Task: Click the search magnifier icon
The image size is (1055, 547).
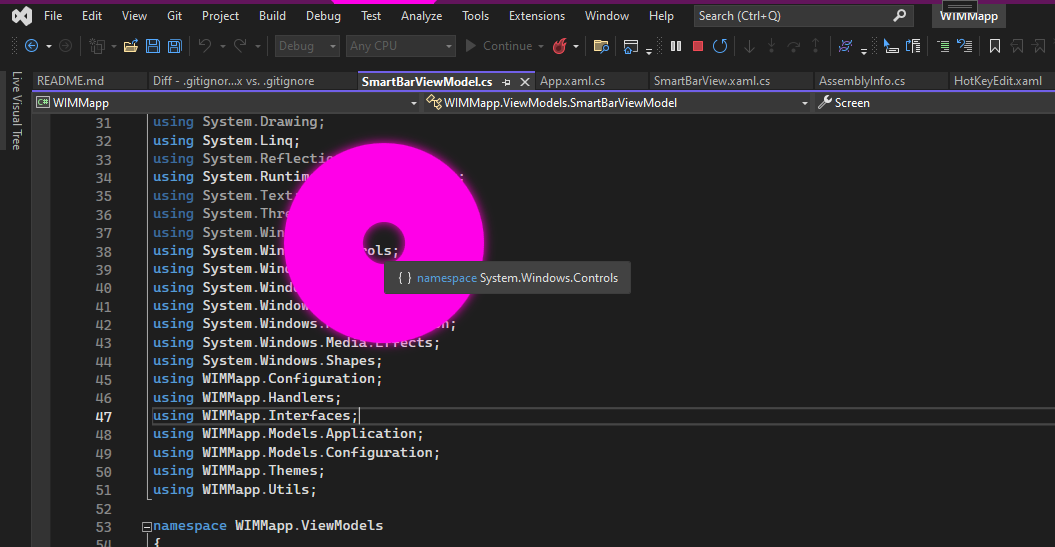Action: point(900,15)
